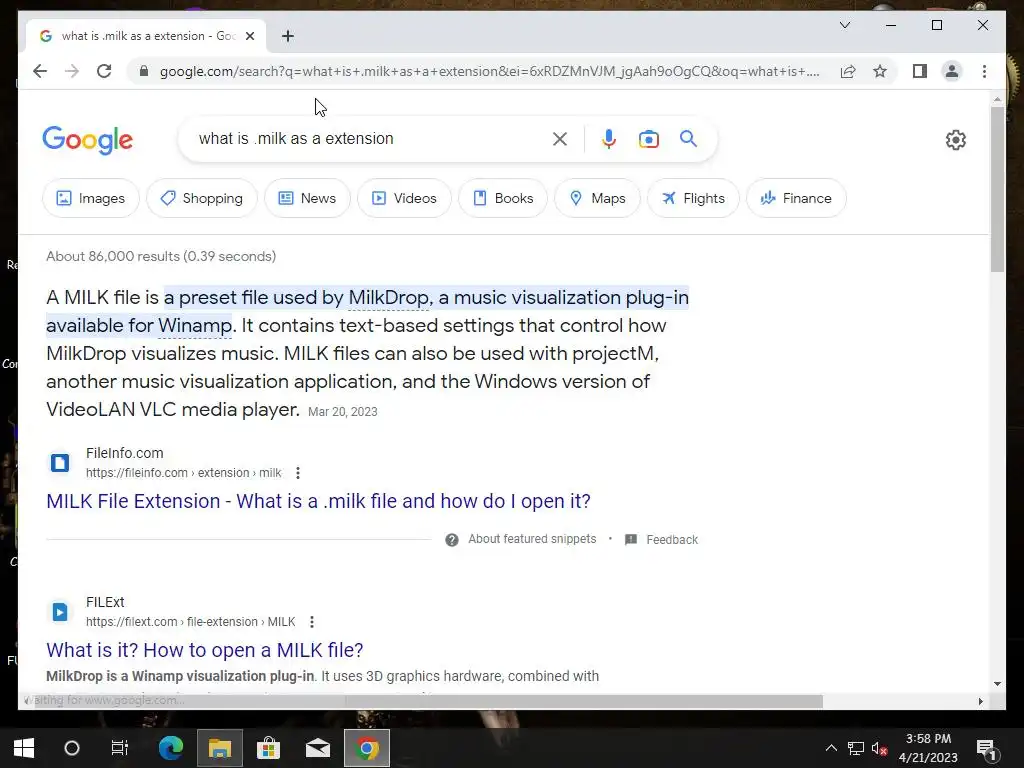This screenshot has height=768, width=1024.
Task: Click the horizontal scrollbar right arrow
Action: (980, 701)
